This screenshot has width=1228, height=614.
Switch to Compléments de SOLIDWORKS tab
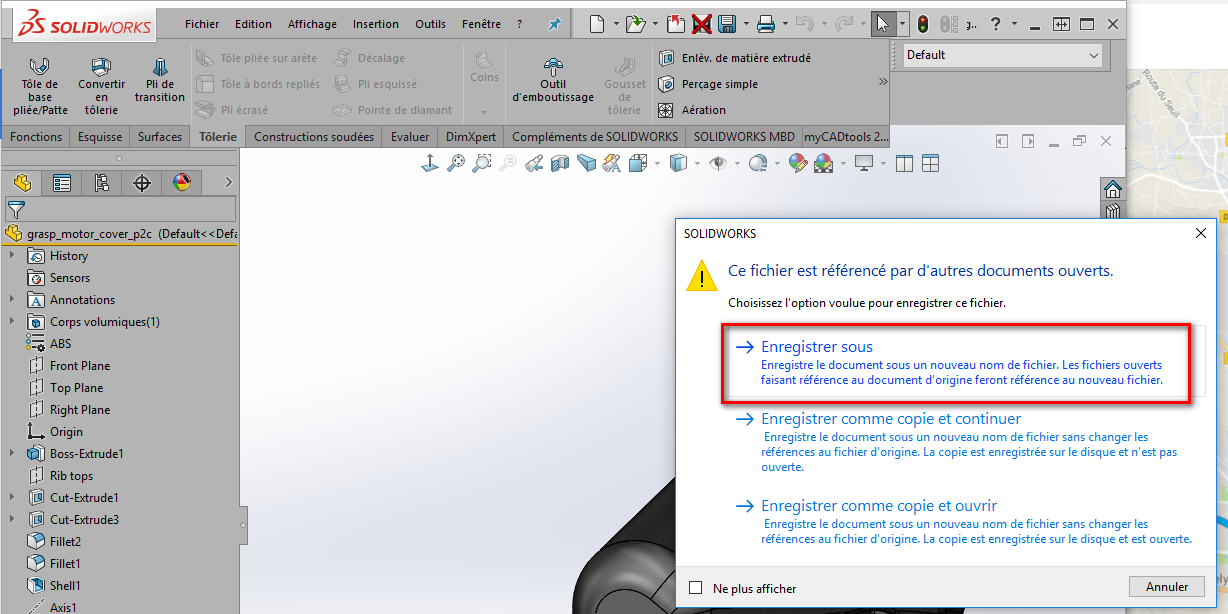tap(595, 137)
